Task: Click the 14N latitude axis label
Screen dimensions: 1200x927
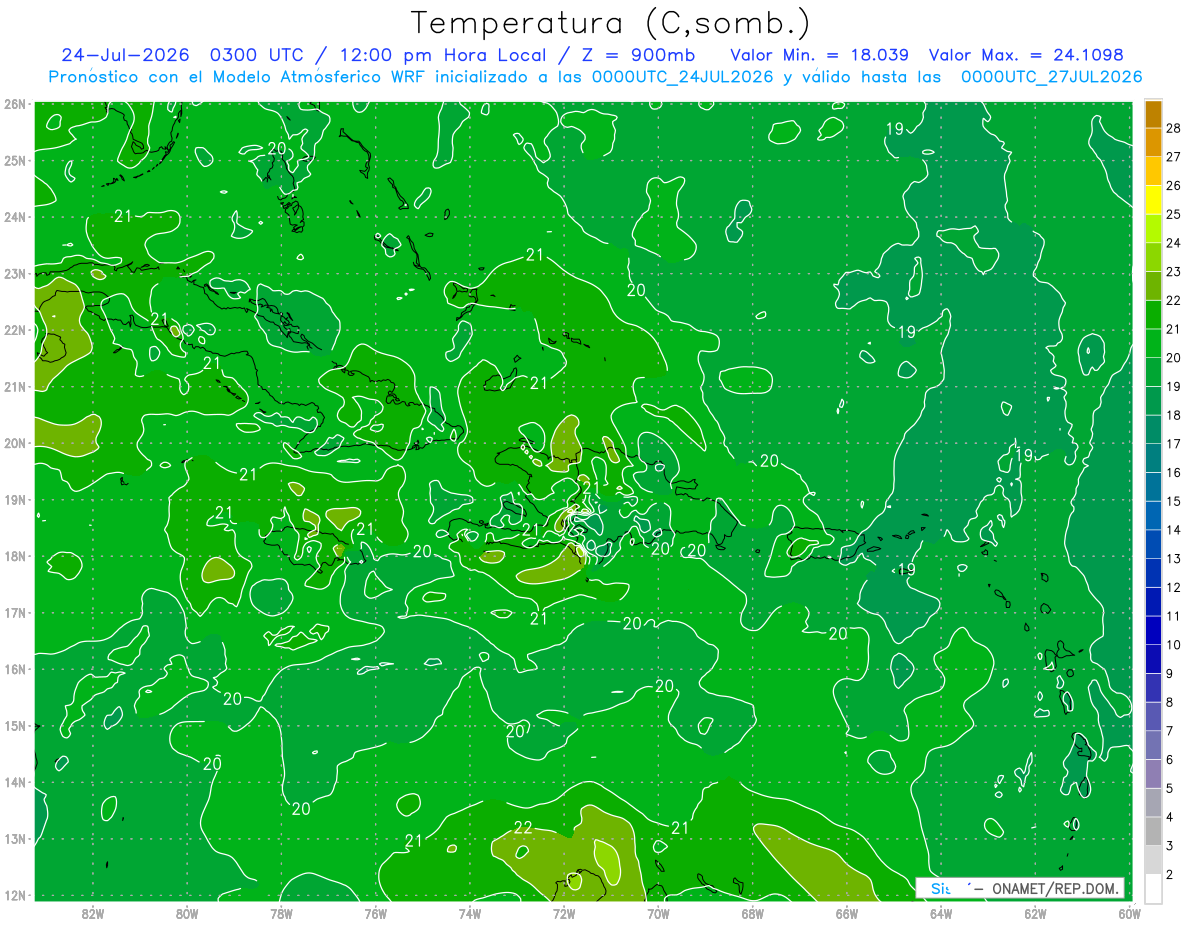Action: tap(15, 782)
